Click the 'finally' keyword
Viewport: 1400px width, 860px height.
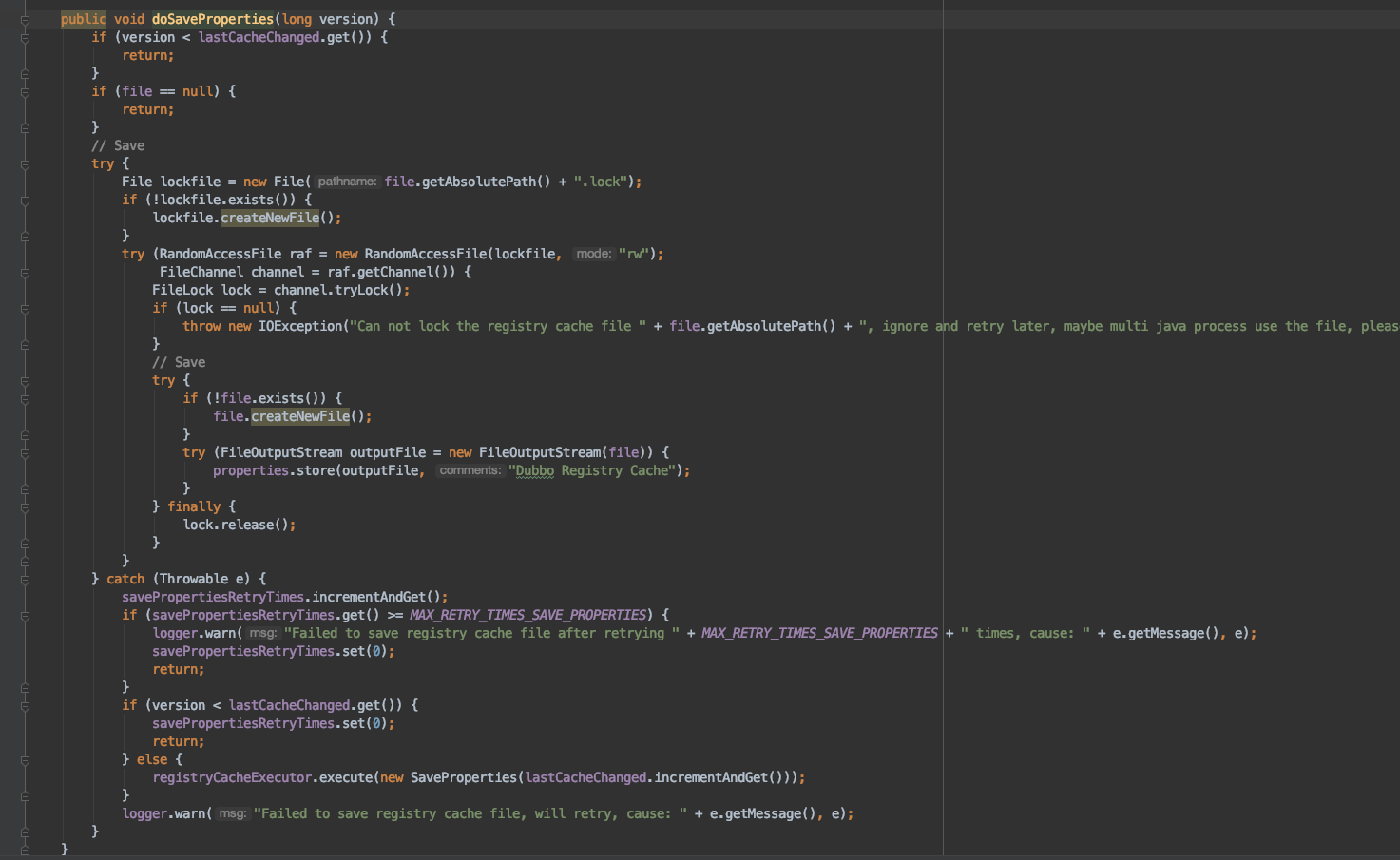pyautogui.click(x=194, y=506)
